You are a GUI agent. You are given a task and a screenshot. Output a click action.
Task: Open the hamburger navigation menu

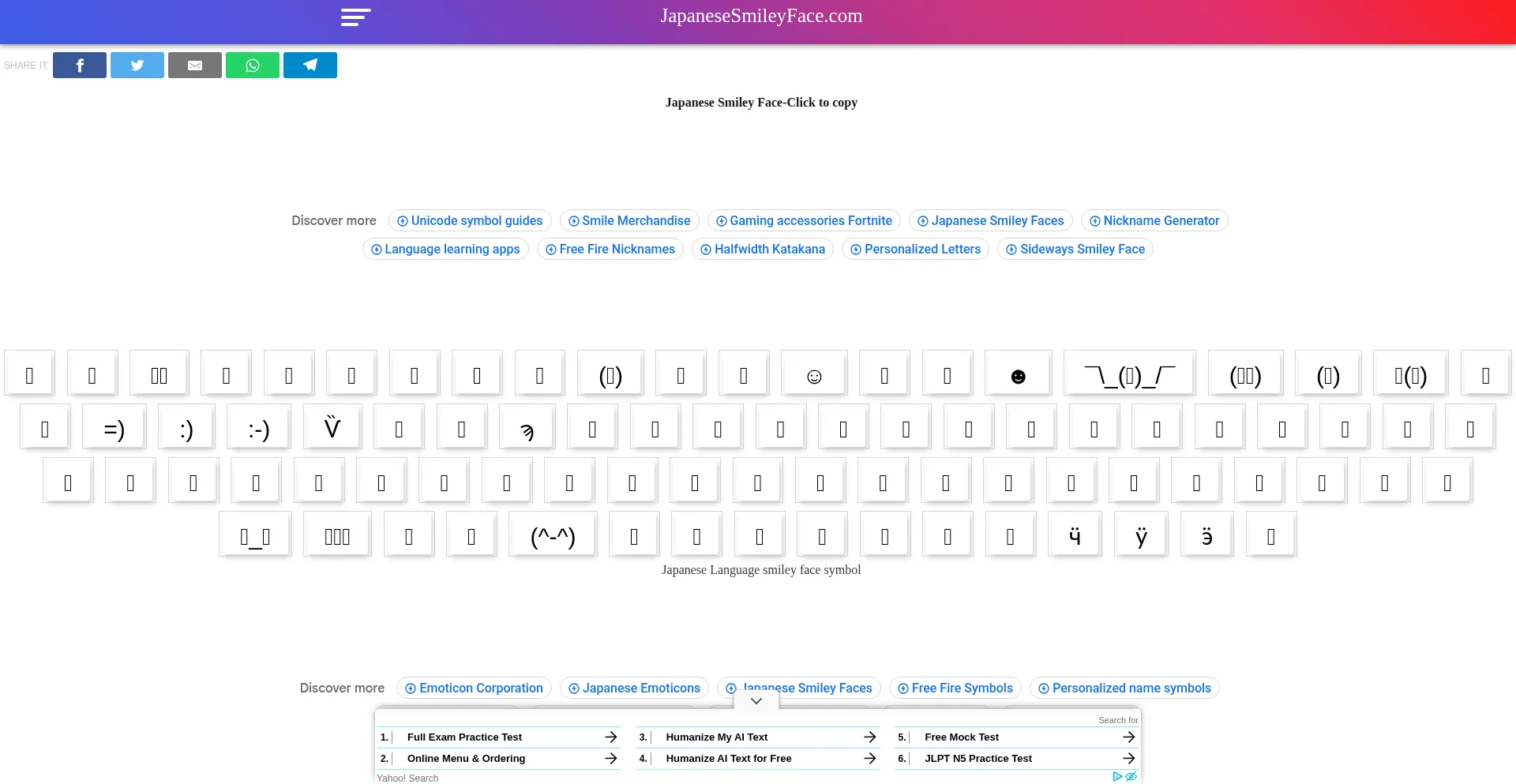click(355, 17)
